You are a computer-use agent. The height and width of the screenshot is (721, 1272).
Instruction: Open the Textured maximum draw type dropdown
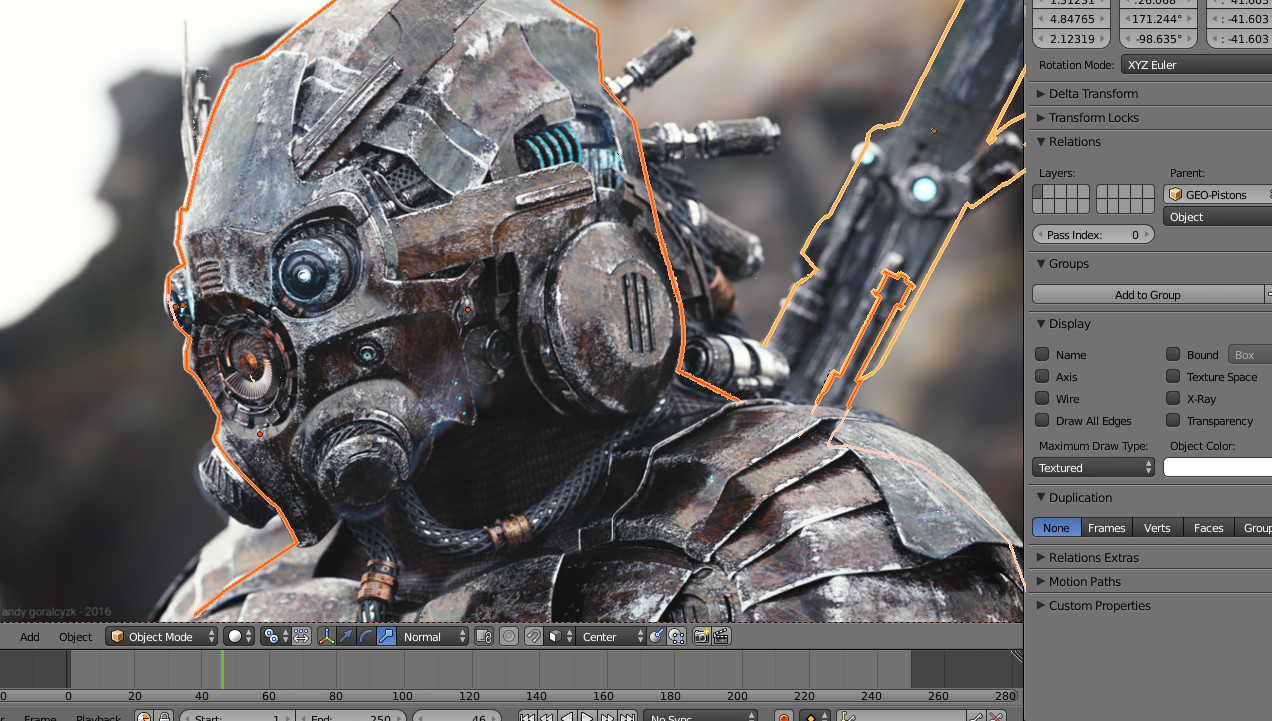(1093, 467)
